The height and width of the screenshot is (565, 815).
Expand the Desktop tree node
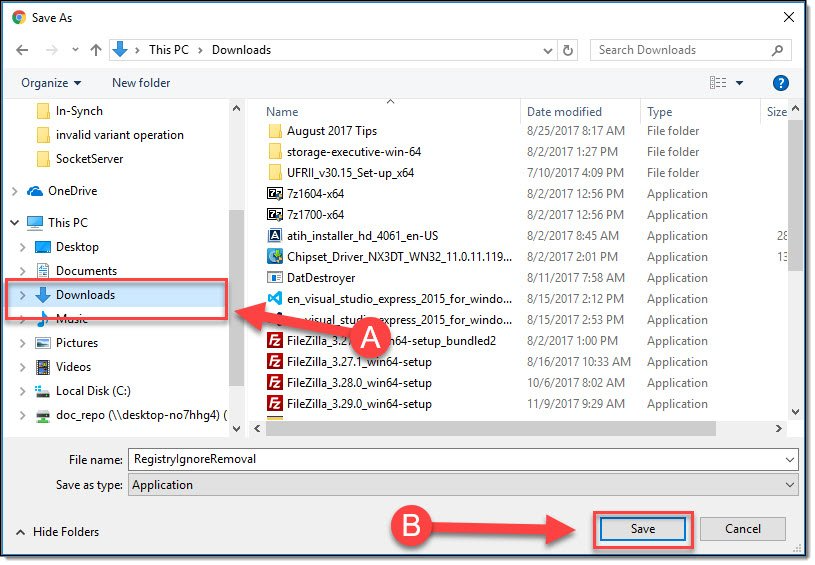tap(22, 247)
